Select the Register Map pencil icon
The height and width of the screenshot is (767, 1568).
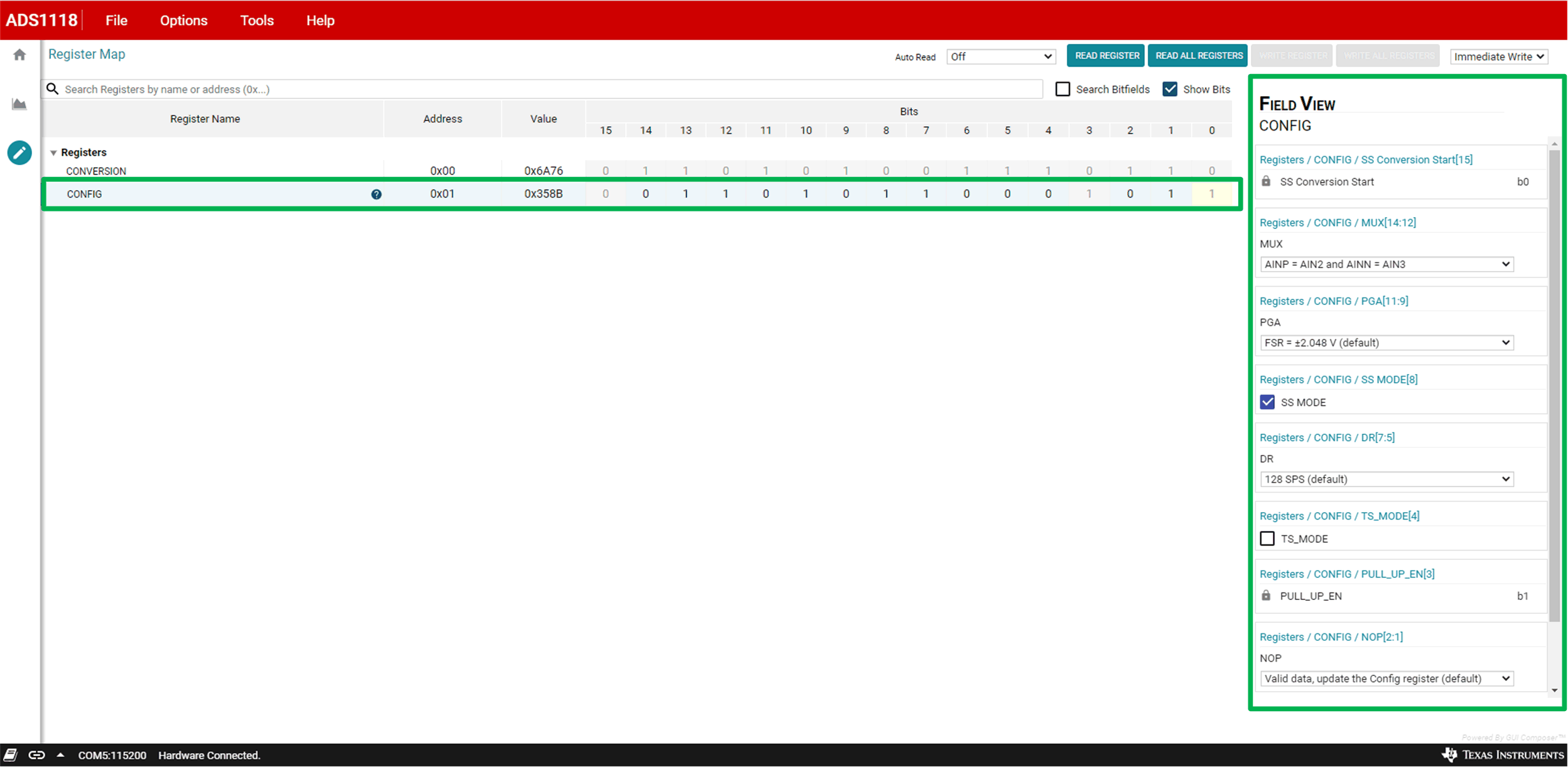pos(19,153)
